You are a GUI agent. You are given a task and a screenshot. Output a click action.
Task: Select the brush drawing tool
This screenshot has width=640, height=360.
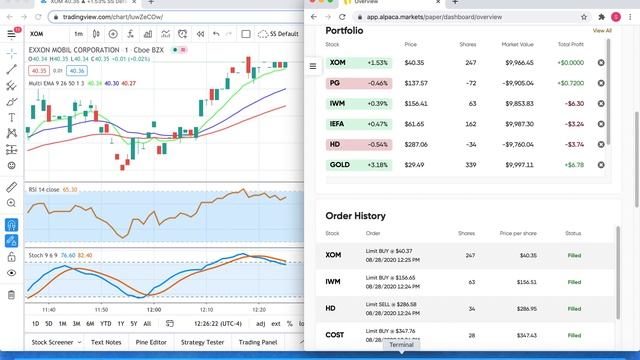(x=11, y=102)
